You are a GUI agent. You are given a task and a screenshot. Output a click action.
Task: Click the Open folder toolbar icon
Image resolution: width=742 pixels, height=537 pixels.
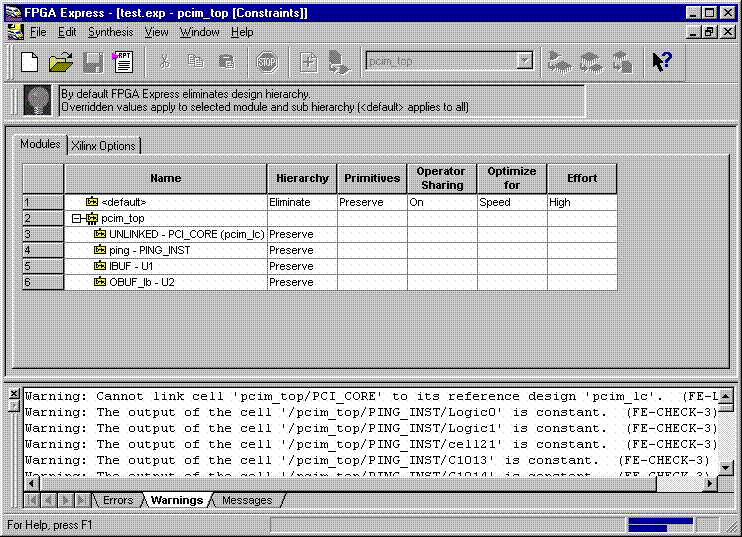(61, 62)
